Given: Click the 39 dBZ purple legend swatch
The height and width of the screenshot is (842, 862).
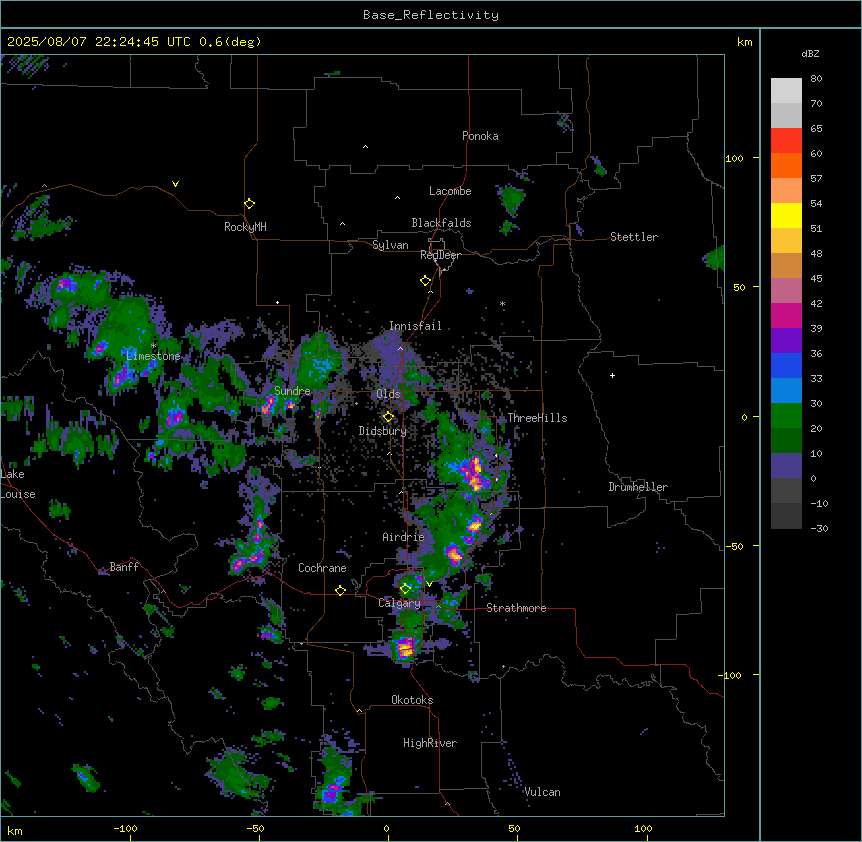Looking at the screenshot, I should pos(786,340).
